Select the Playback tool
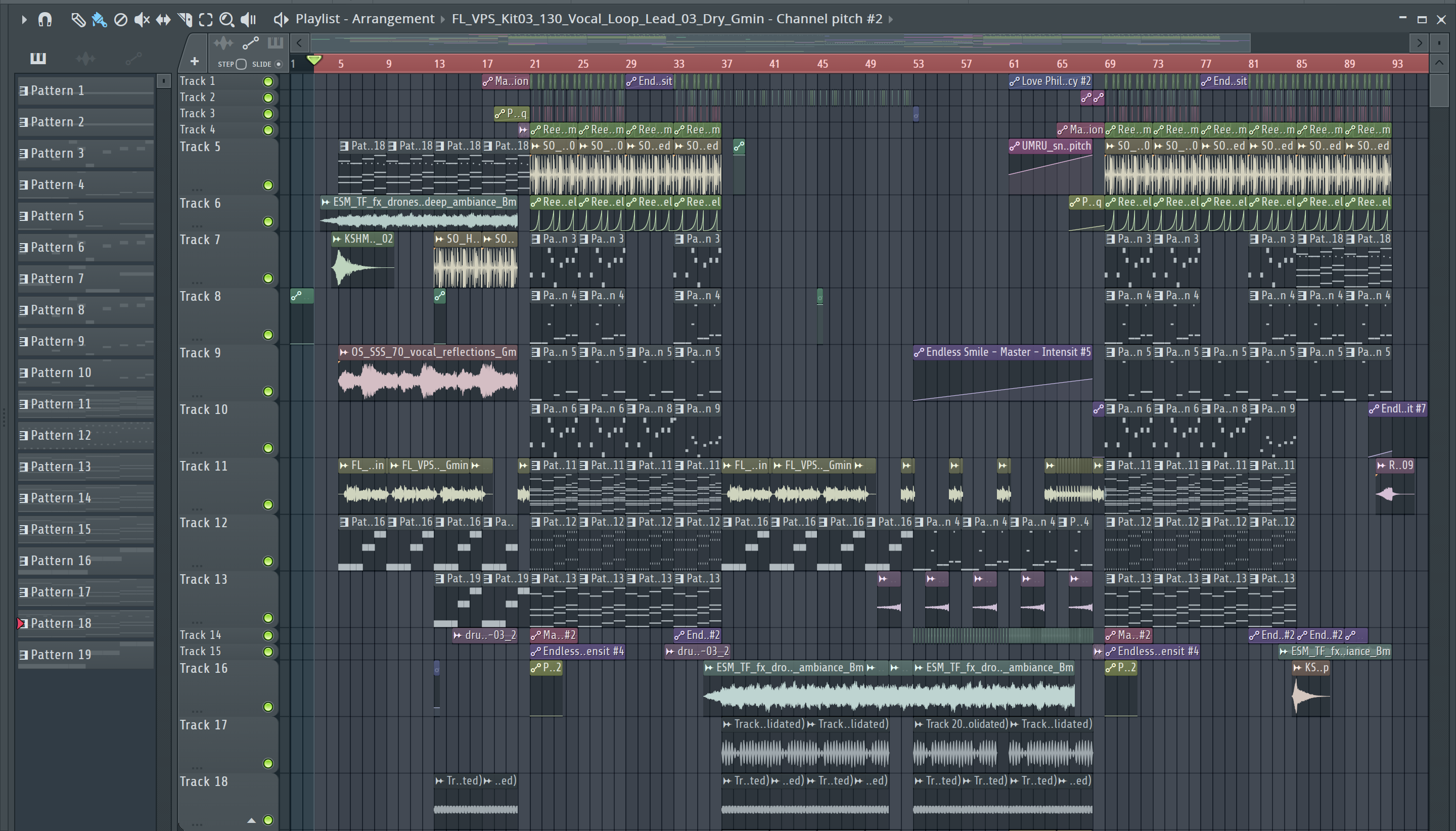 [248, 19]
